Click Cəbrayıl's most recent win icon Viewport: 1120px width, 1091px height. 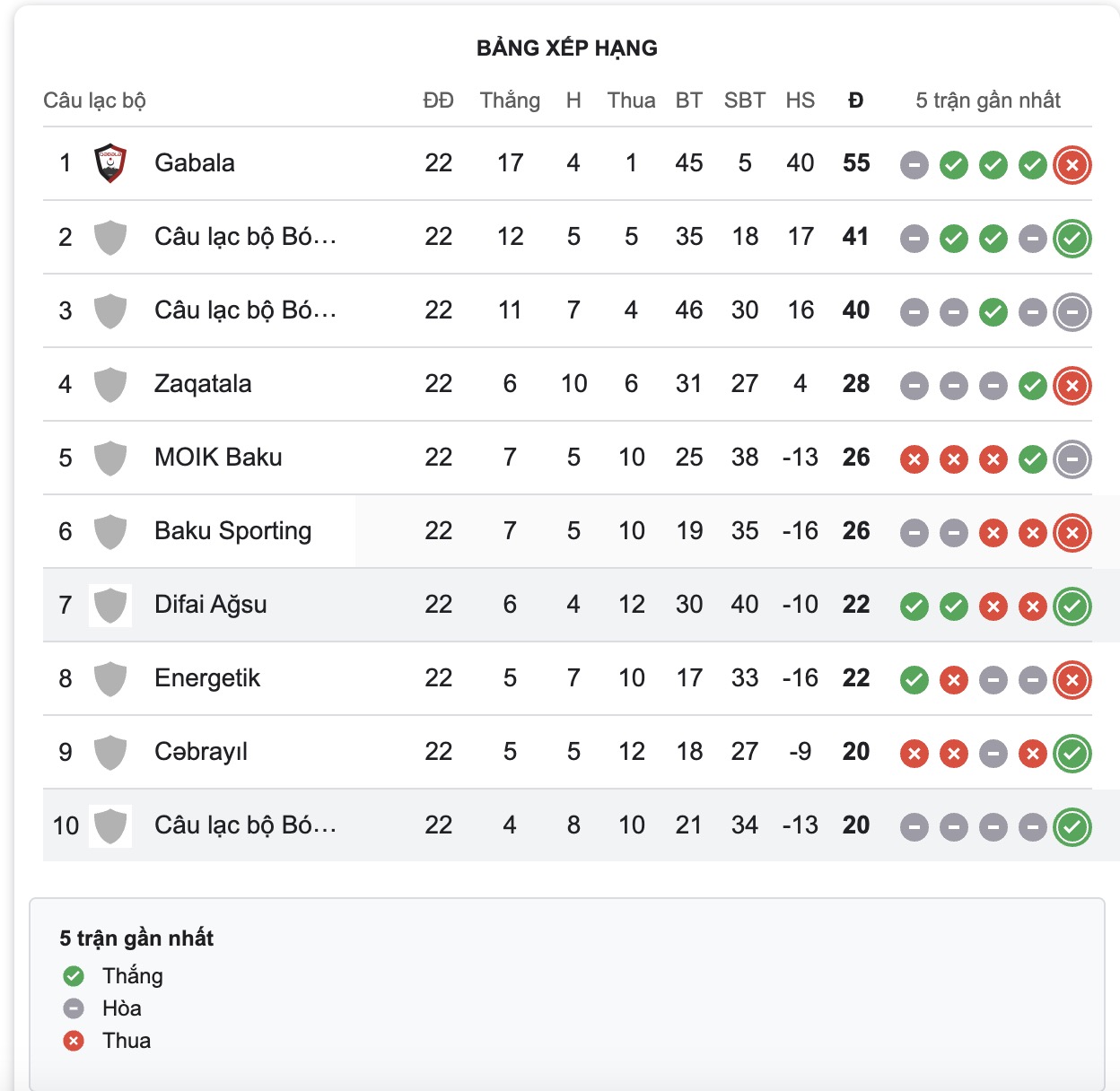[x=1072, y=754]
